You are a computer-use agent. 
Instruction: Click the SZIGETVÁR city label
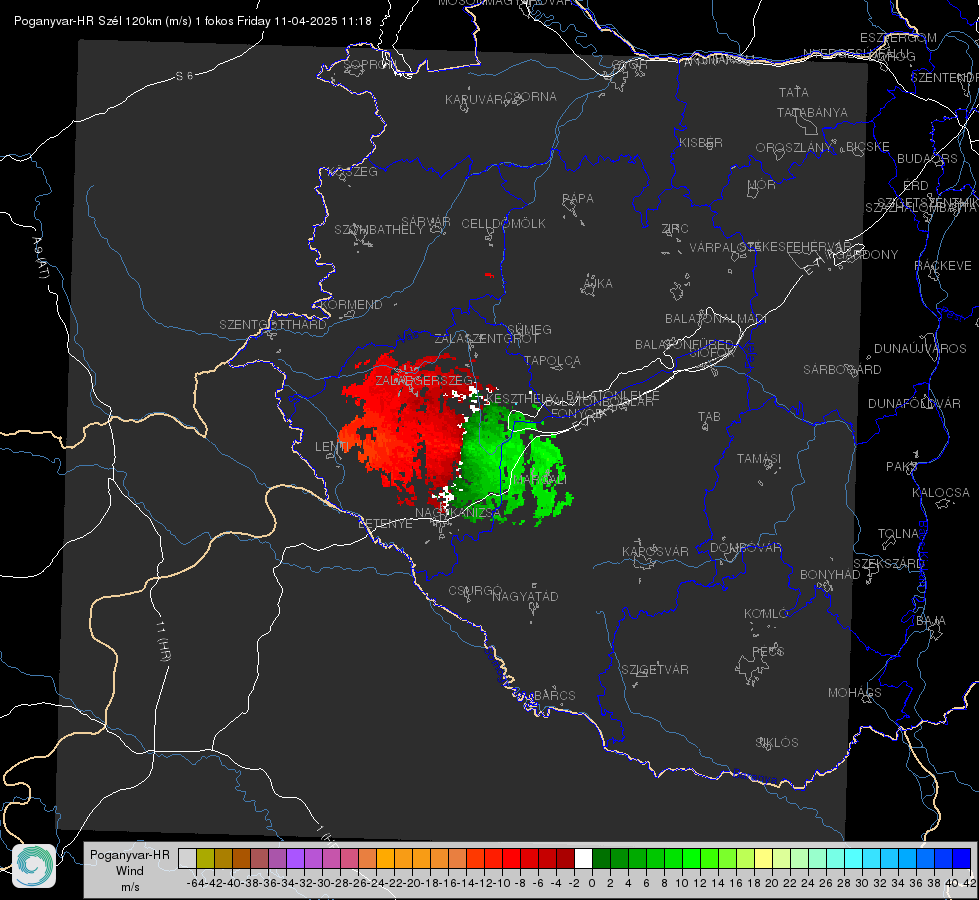tap(655, 670)
